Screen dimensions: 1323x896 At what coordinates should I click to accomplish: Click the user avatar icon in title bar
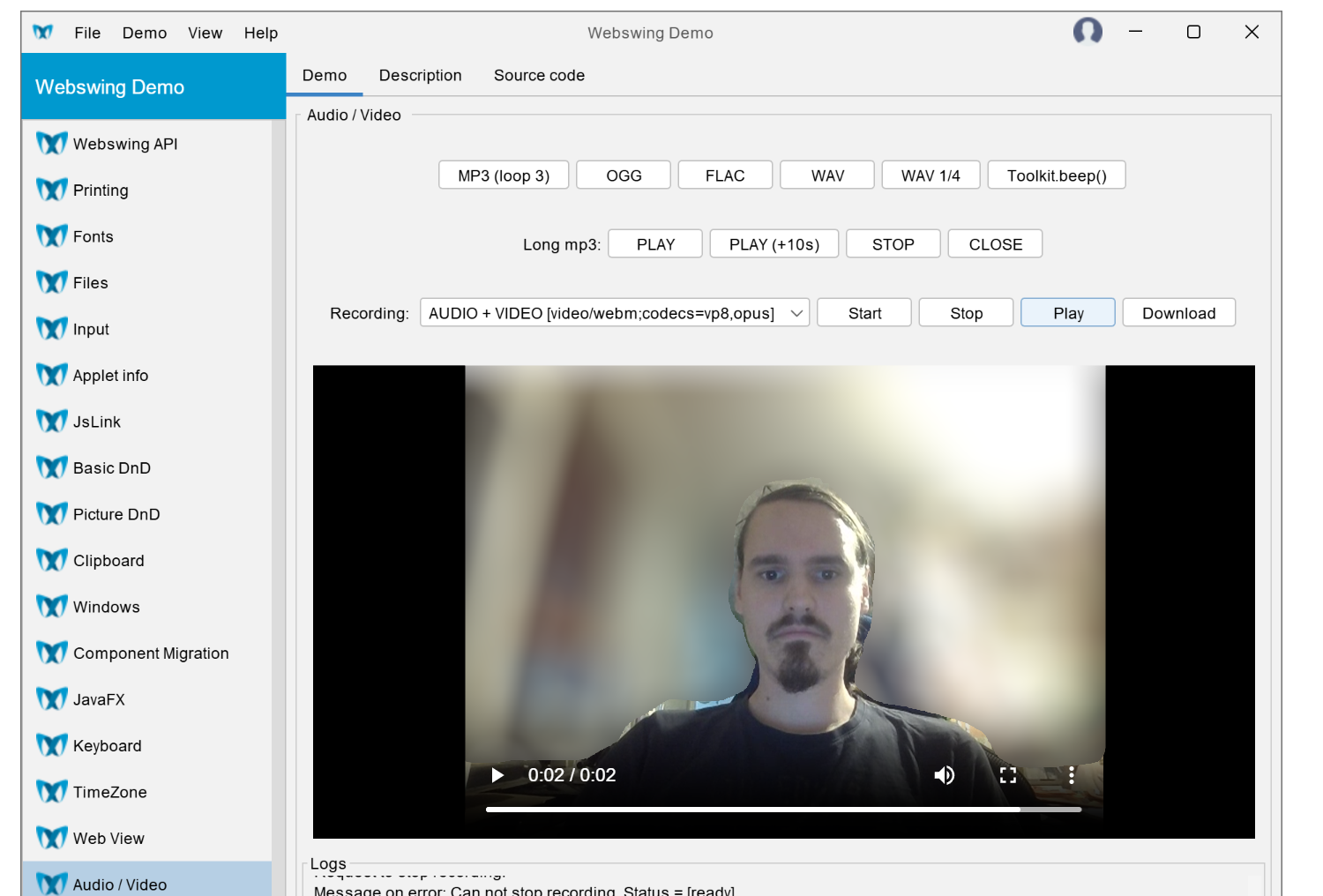(1088, 32)
